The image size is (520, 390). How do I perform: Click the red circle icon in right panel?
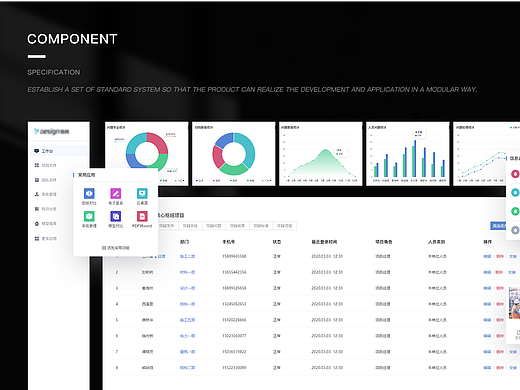[x=515, y=174]
